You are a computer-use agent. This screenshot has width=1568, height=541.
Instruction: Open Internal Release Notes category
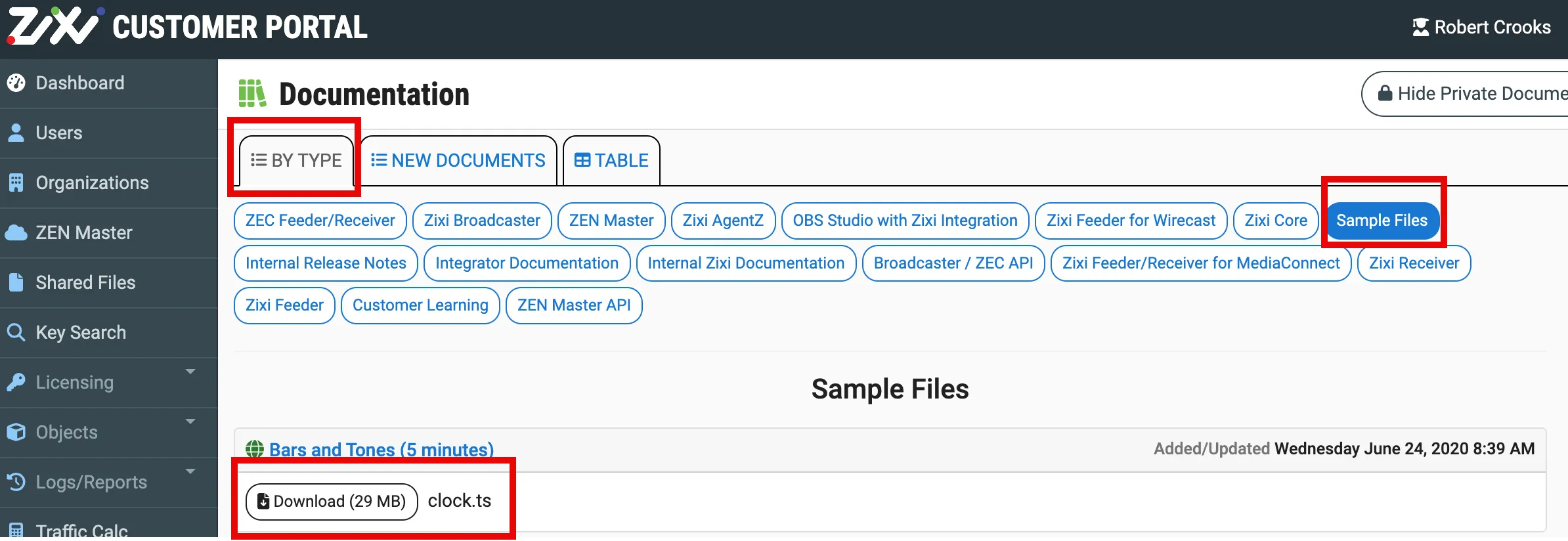pyautogui.click(x=326, y=263)
